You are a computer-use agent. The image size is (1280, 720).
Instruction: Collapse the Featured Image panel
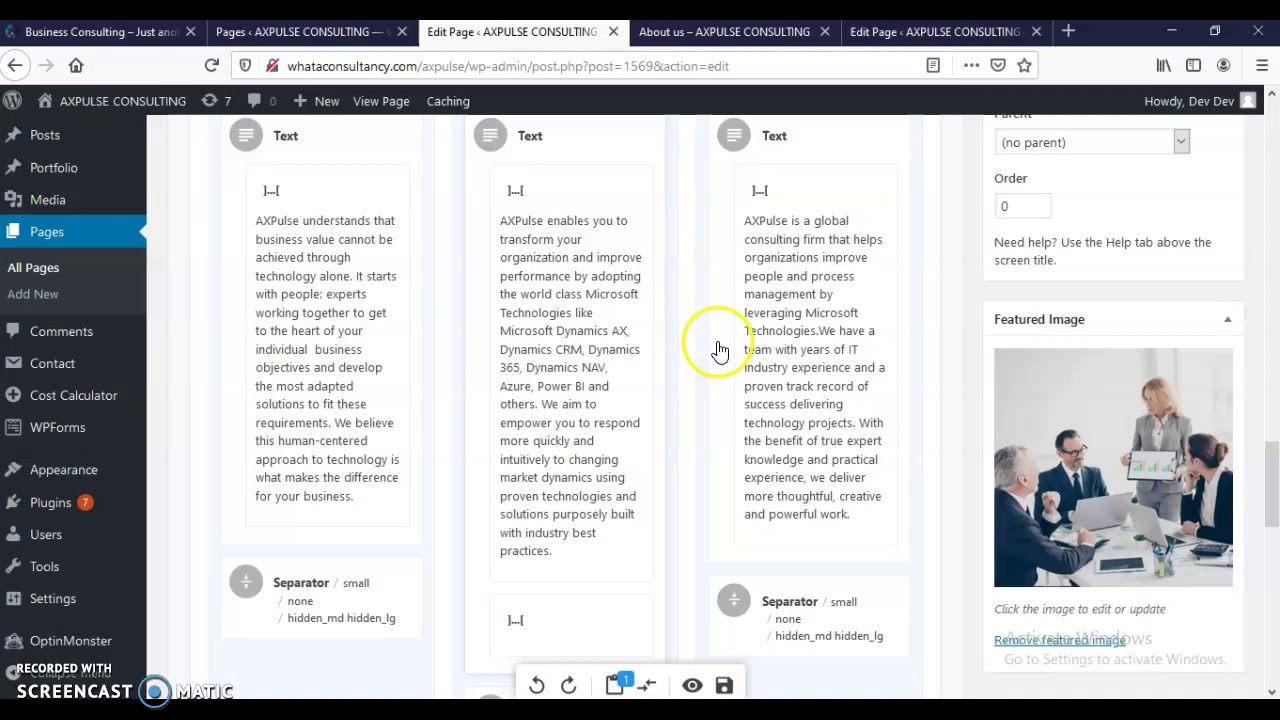pos(1227,319)
